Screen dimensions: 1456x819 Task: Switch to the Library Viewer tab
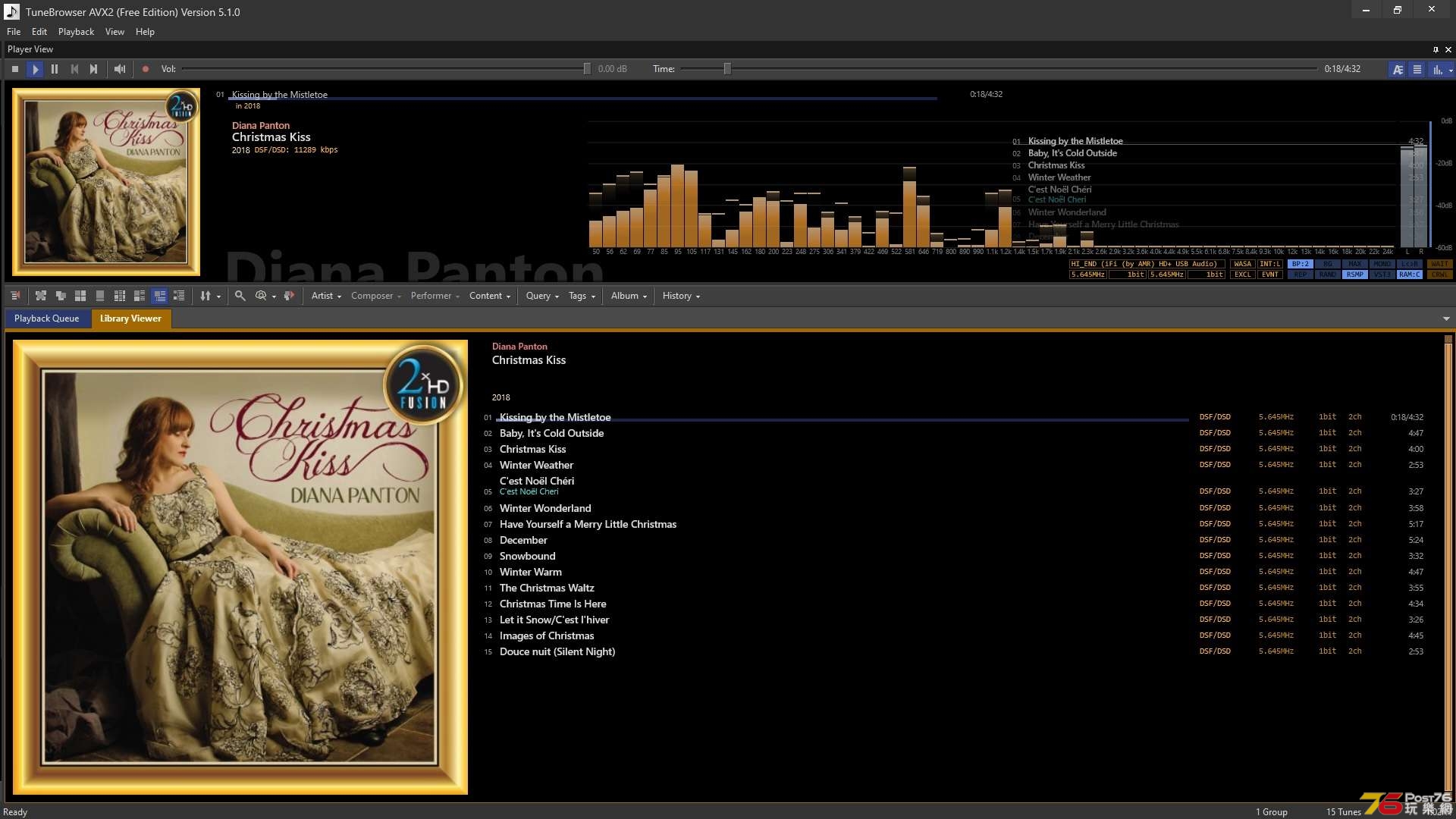130,318
